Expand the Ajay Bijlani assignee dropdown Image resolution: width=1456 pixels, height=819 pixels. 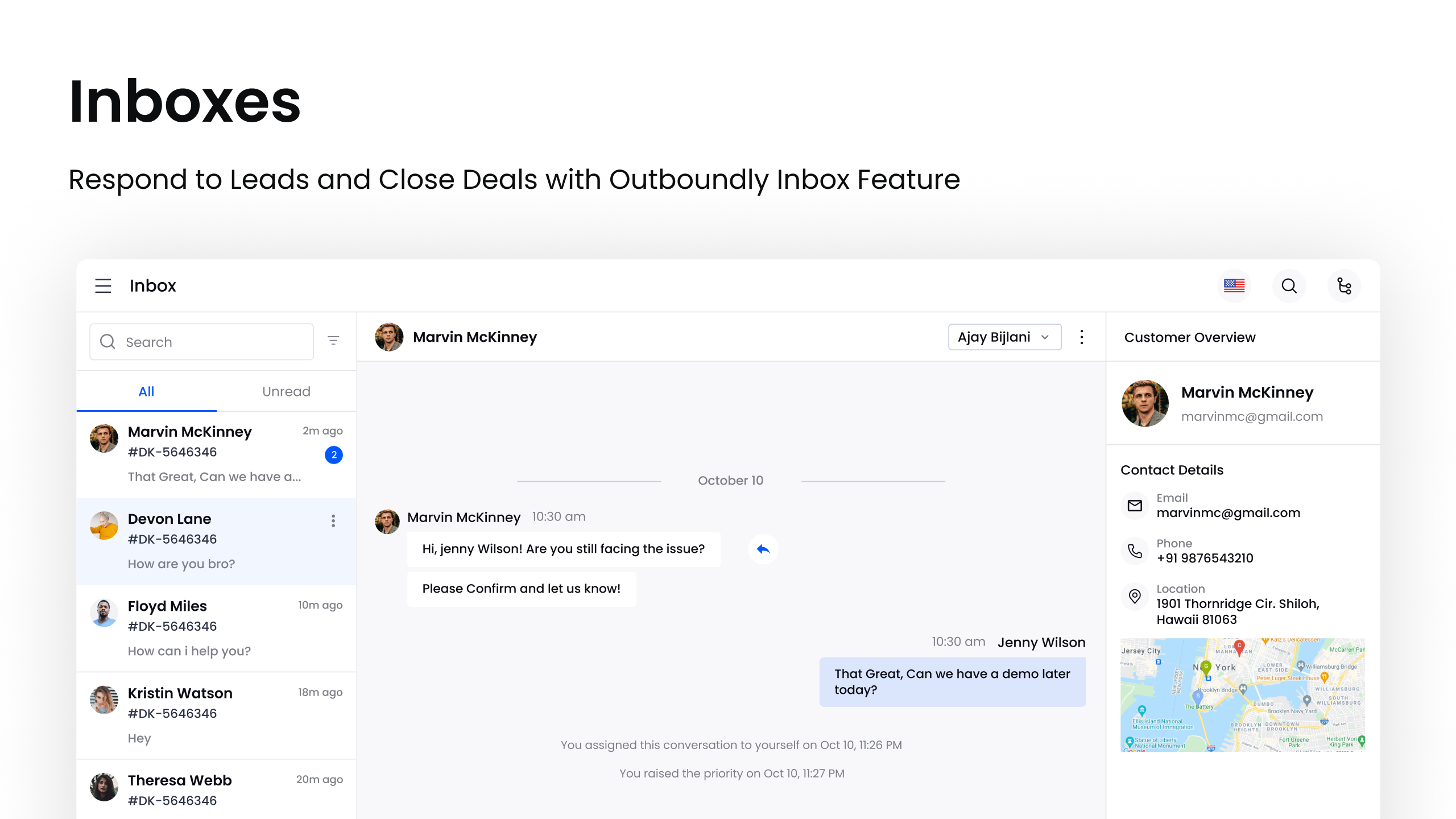pyautogui.click(x=1004, y=337)
